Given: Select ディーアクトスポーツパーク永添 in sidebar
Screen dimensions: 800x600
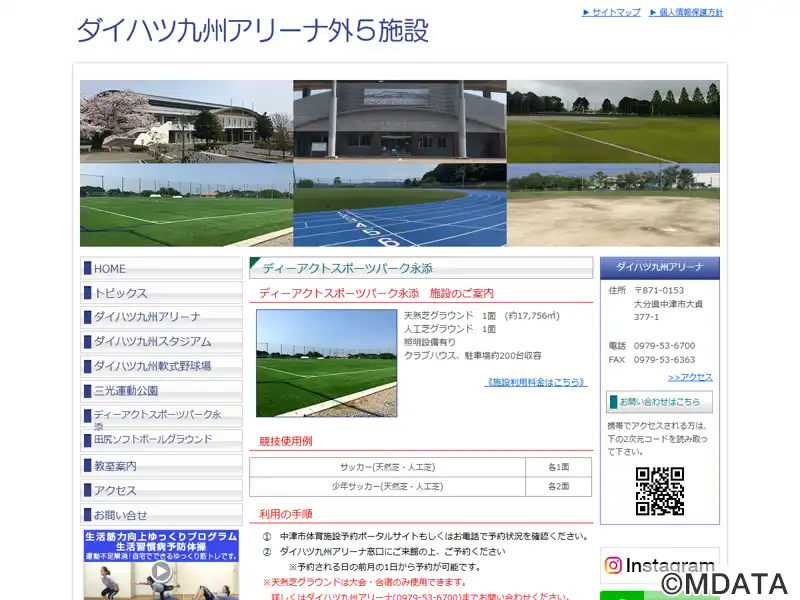Looking at the screenshot, I should [x=161, y=416].
